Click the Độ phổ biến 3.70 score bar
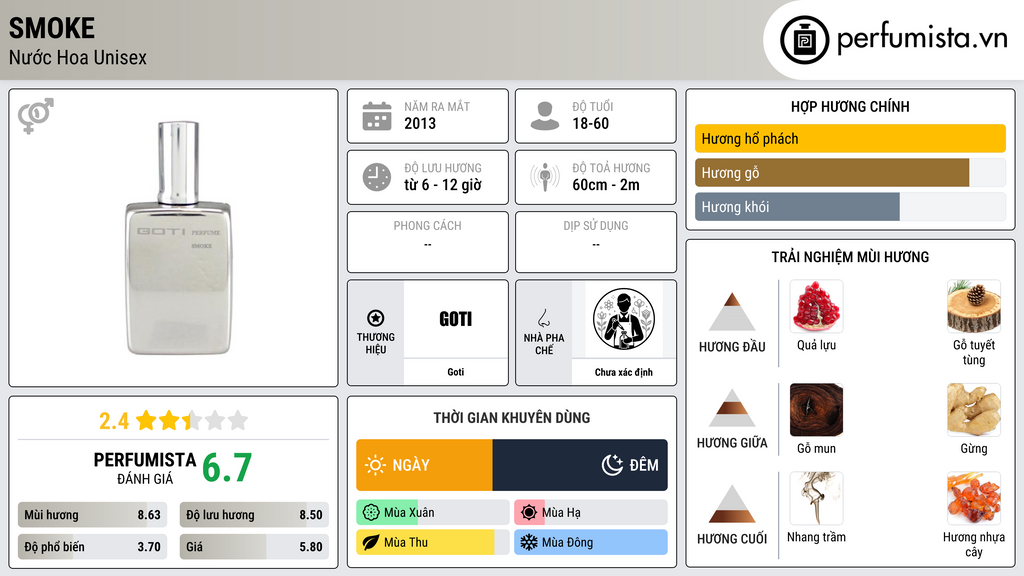The image size is (1024, 576). (x=93, y=547)
